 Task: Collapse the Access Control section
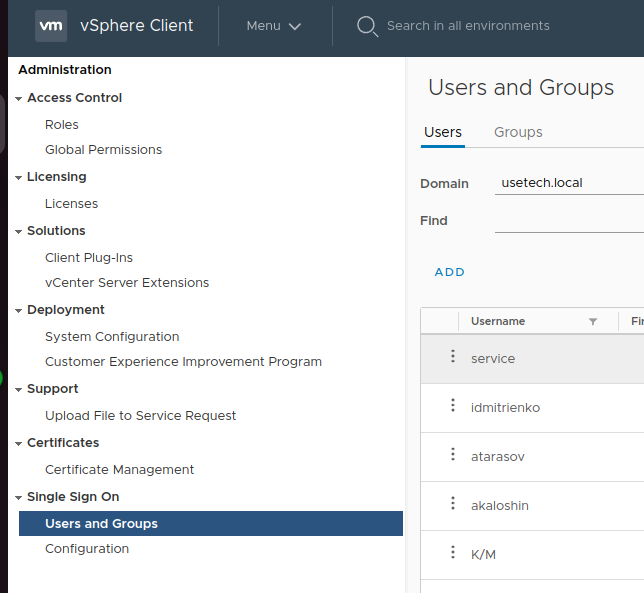point(18,99)
